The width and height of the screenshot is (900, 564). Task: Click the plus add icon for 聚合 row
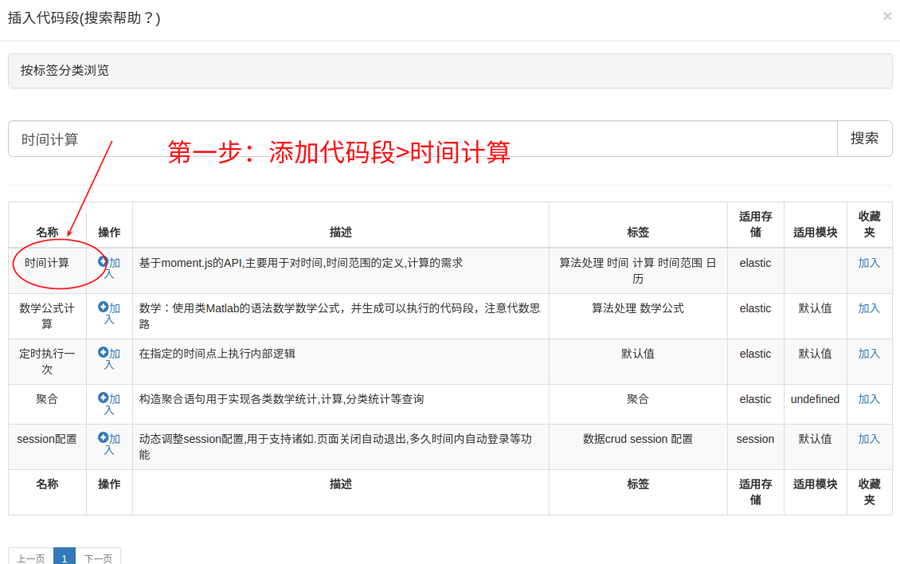click(103, 398)
